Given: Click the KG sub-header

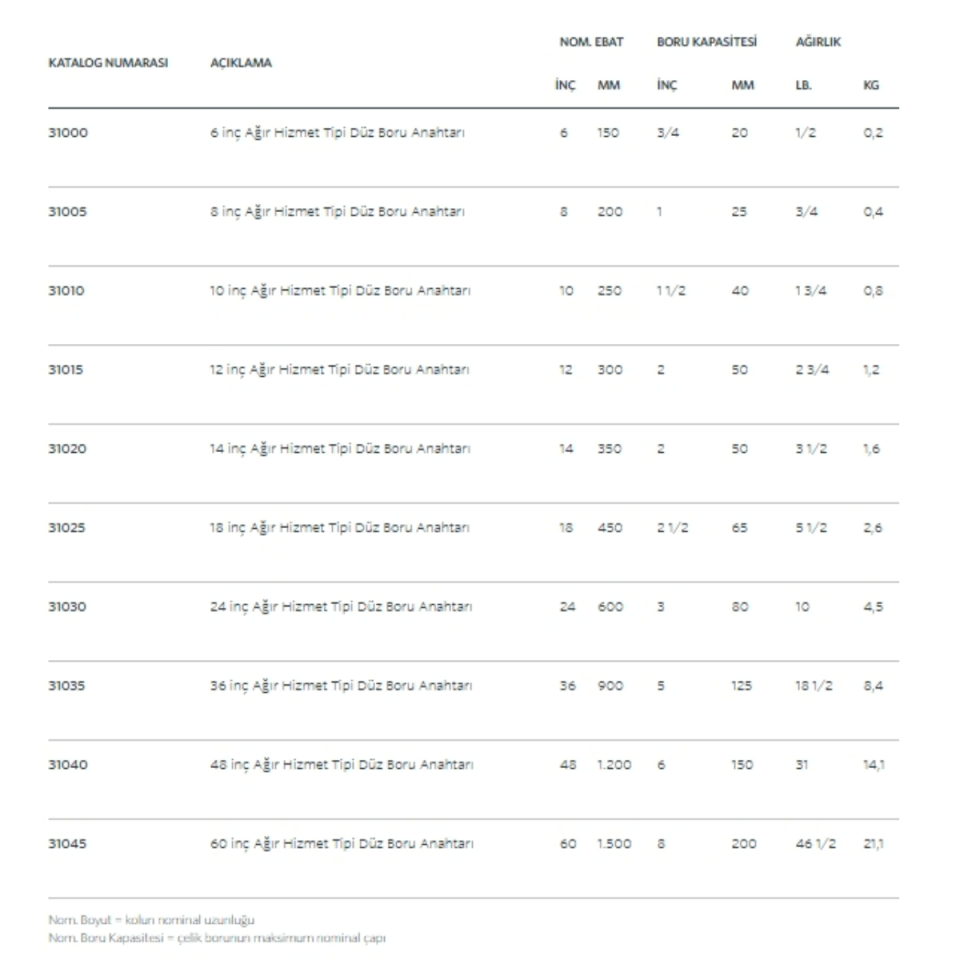Looking at the screenshot, I should (x=871, y=86).
